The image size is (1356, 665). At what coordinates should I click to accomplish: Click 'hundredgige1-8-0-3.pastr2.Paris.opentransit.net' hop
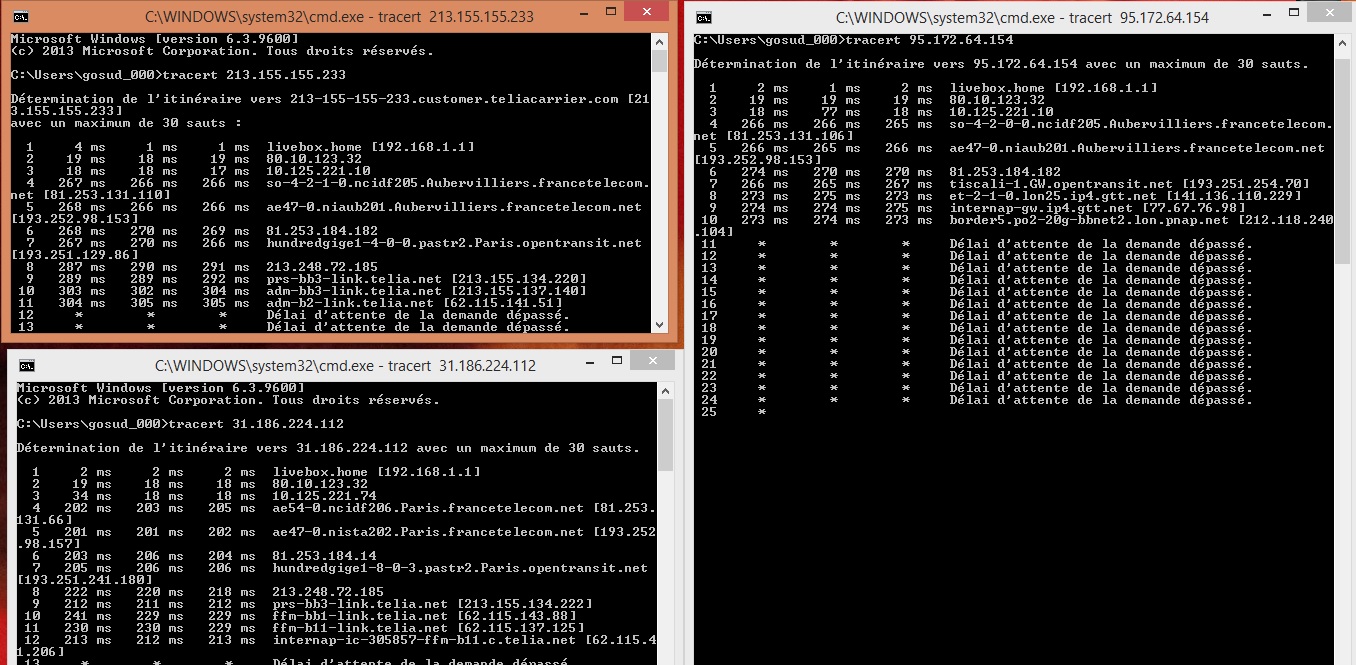click(460, 568)
